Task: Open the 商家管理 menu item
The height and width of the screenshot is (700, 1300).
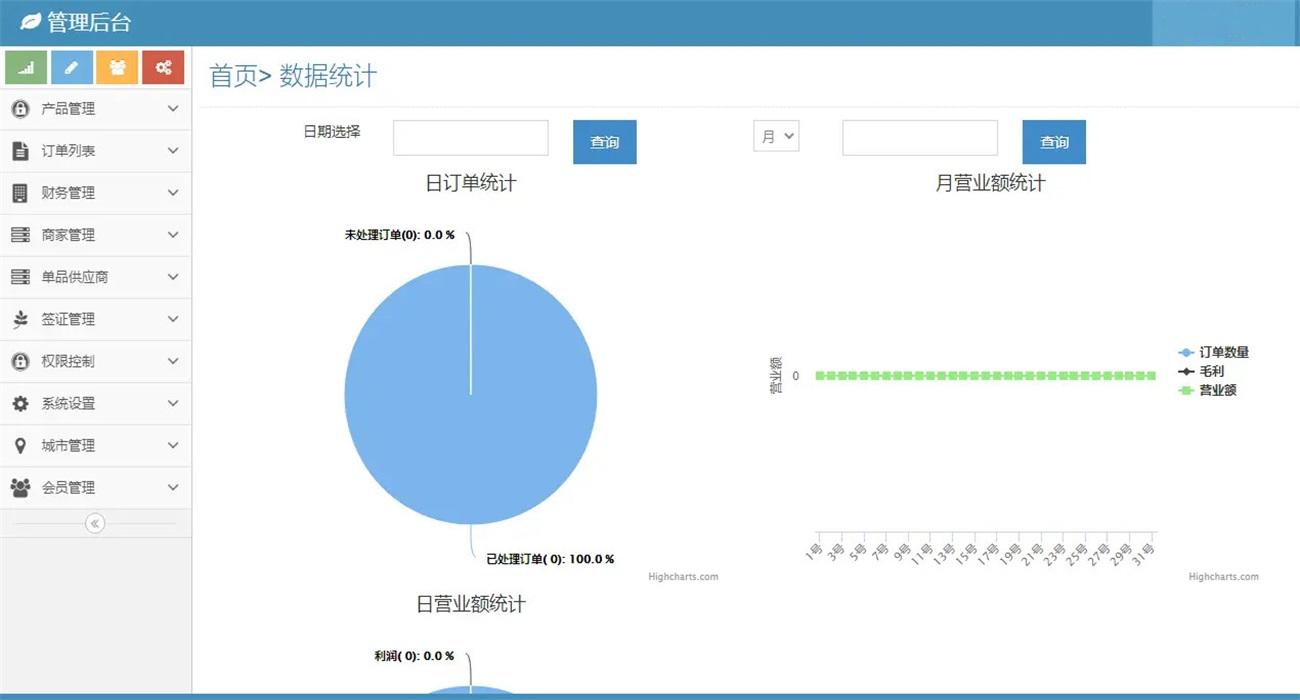Action: point(95,235)
